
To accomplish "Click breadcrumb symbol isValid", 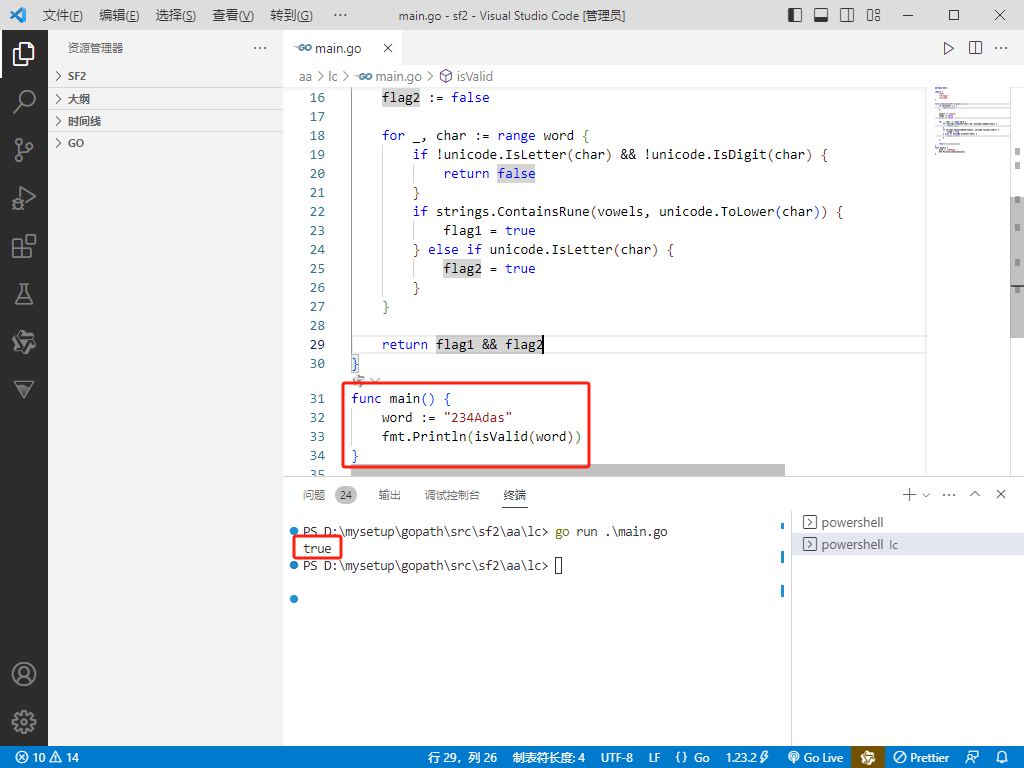I will (x=466, y=76).
